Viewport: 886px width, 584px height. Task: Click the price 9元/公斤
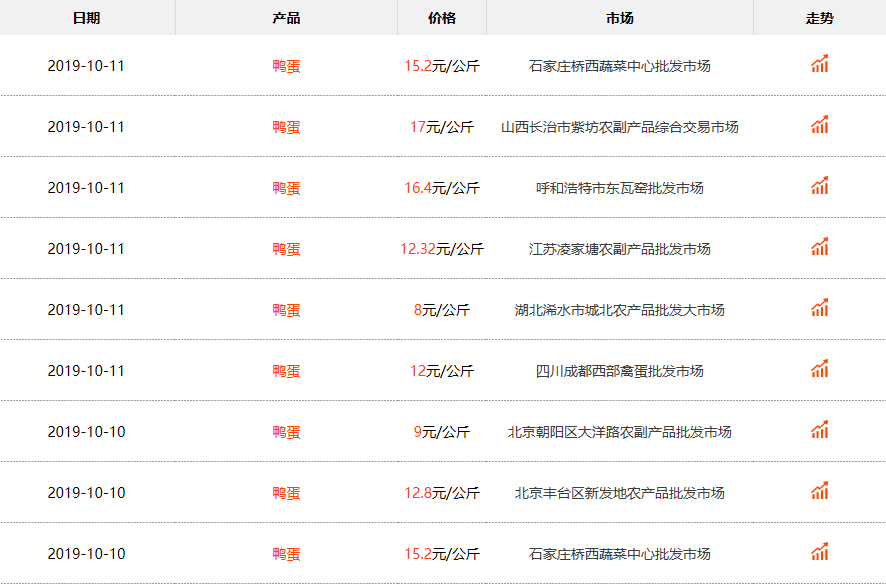pos(442,432)
